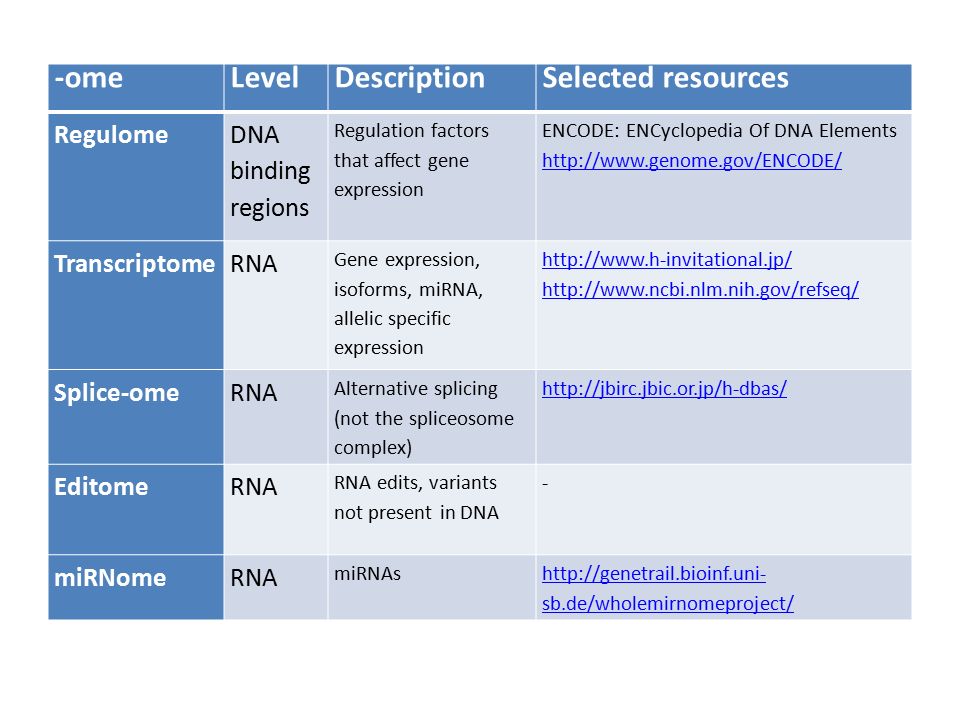This screenshot has width=960, height=720.
Task: Click 'Regulation factors that affect gene expression' text
Action: coord(411,160)
